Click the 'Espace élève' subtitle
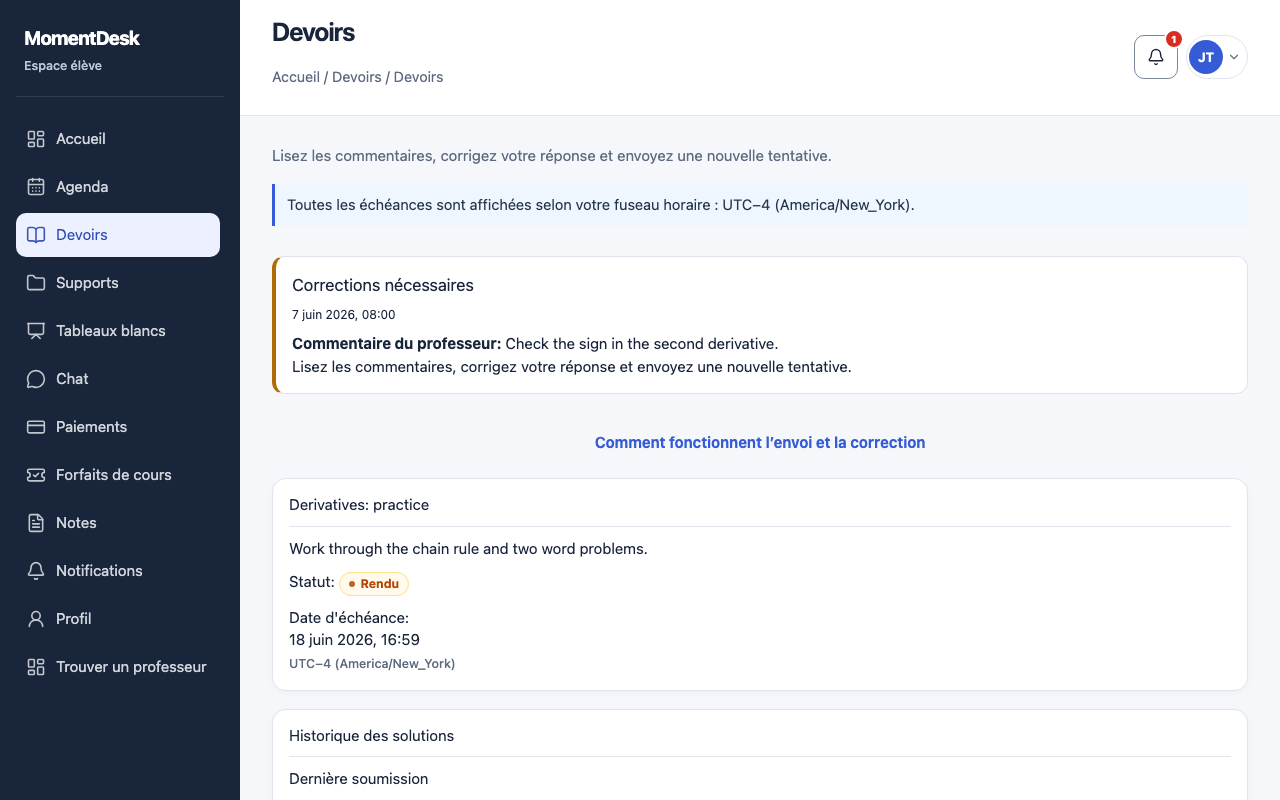 [63, 66]
